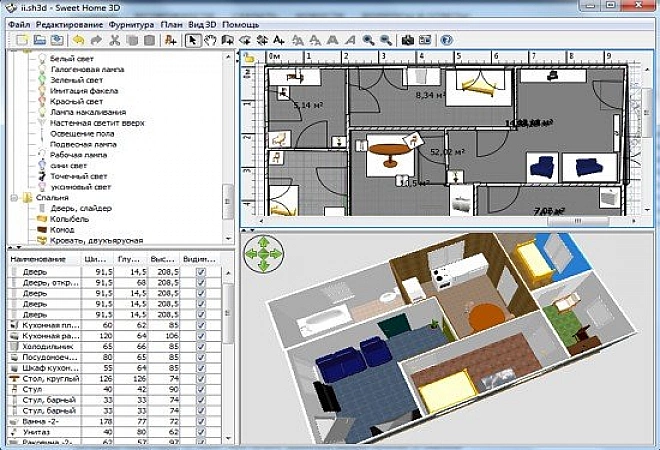The width and height of the screenshot is (660, 450).
Task: Activate the pan hand tool
Action: (211, 40)
